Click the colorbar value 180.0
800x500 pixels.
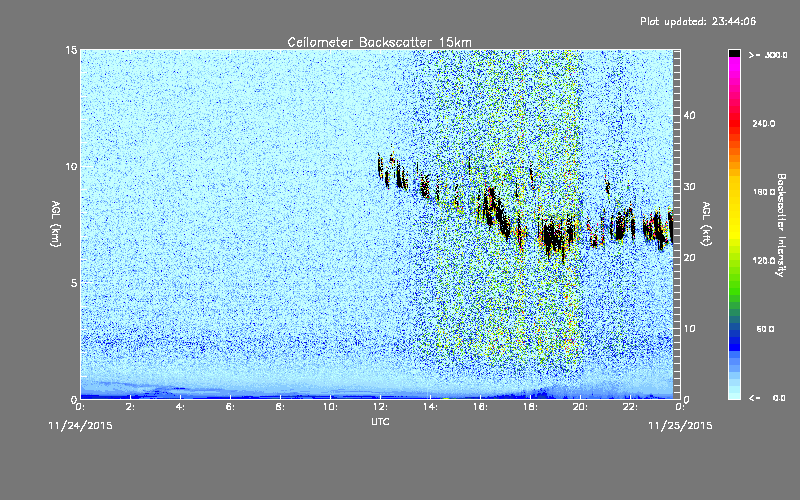(x=764, y=192)
